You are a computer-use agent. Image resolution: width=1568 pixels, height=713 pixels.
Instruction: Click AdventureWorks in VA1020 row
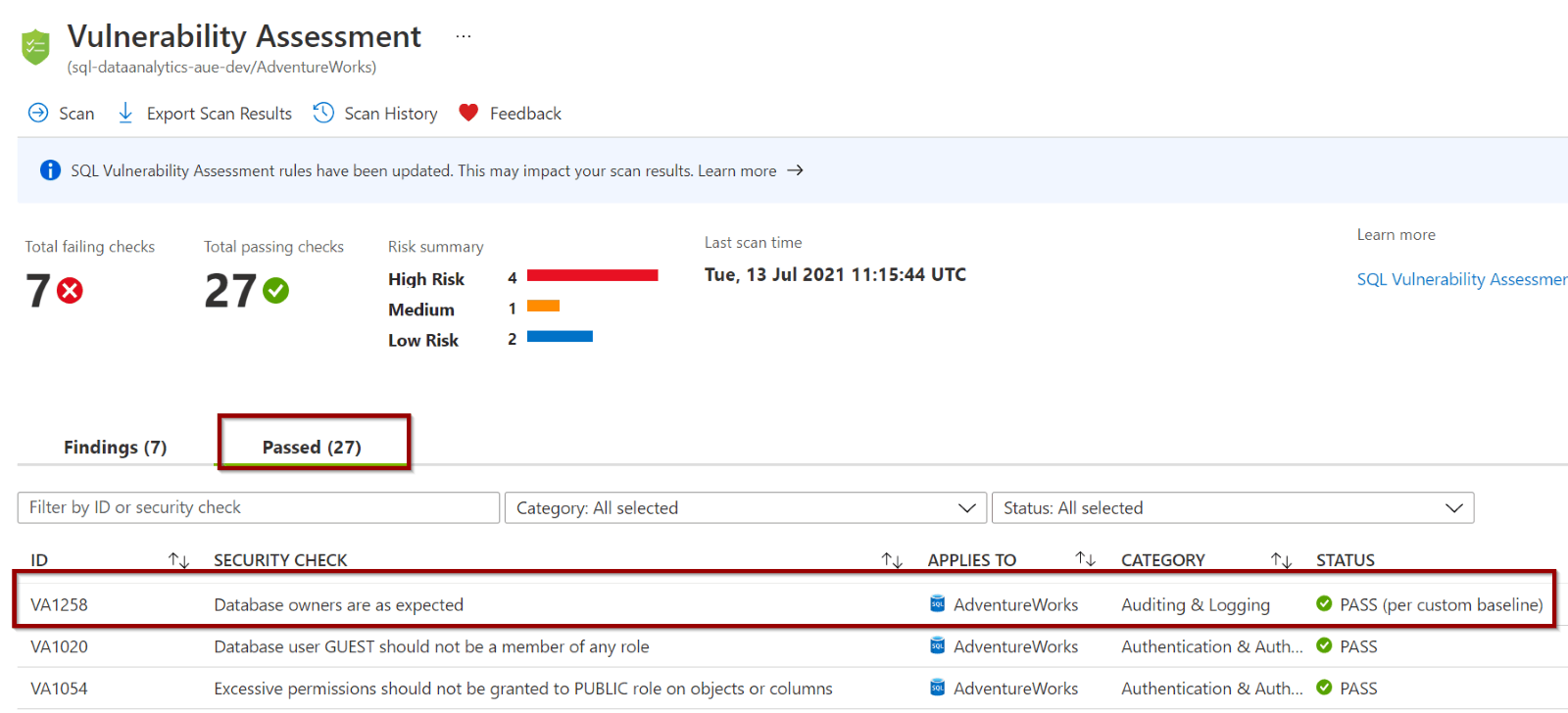1015,647
